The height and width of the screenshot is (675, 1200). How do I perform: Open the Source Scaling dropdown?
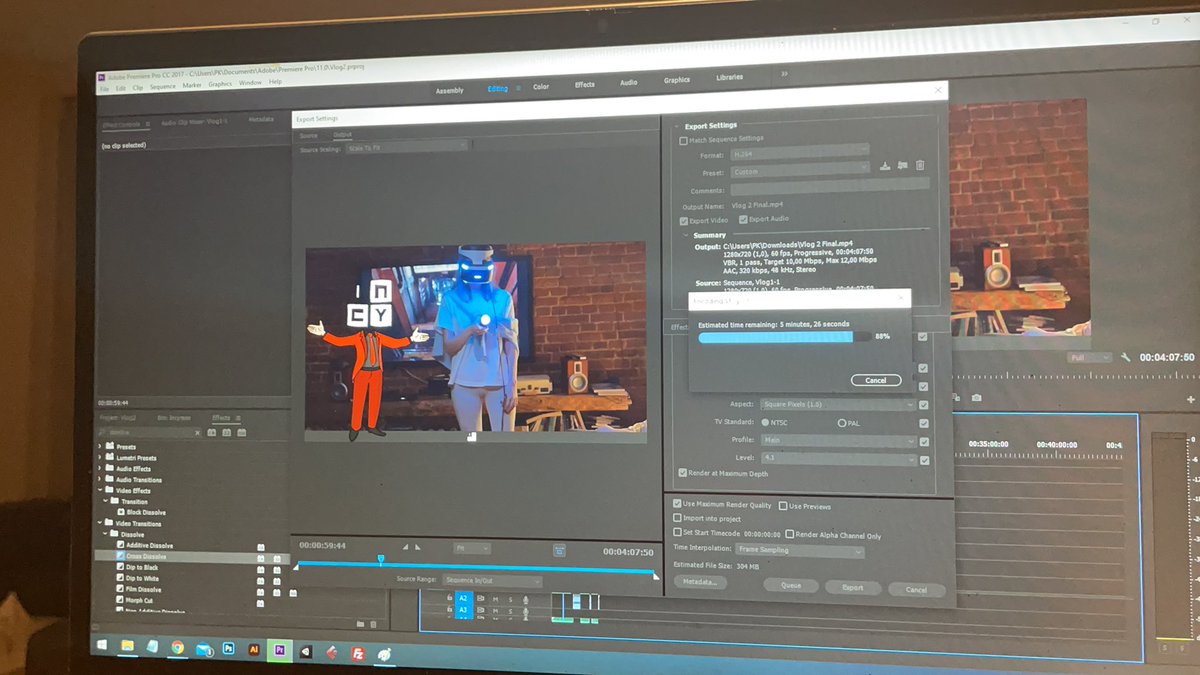tap(407, 149)
